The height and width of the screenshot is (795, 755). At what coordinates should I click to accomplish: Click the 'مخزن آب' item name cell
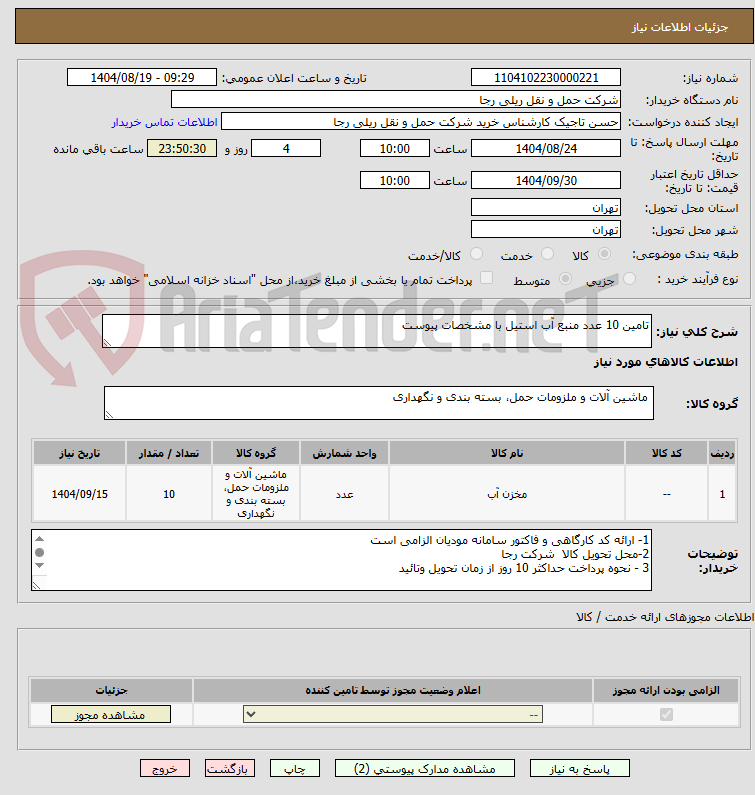[x=507, y=494]
